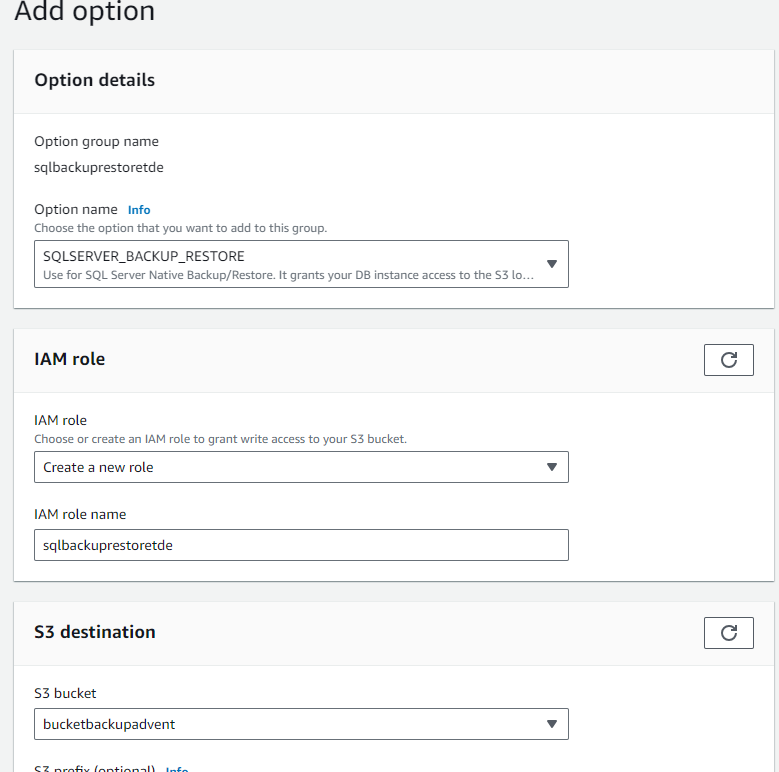Click the IAM role name field label
Viewport: 779px width, 772px height.
[x=80, y=514]
